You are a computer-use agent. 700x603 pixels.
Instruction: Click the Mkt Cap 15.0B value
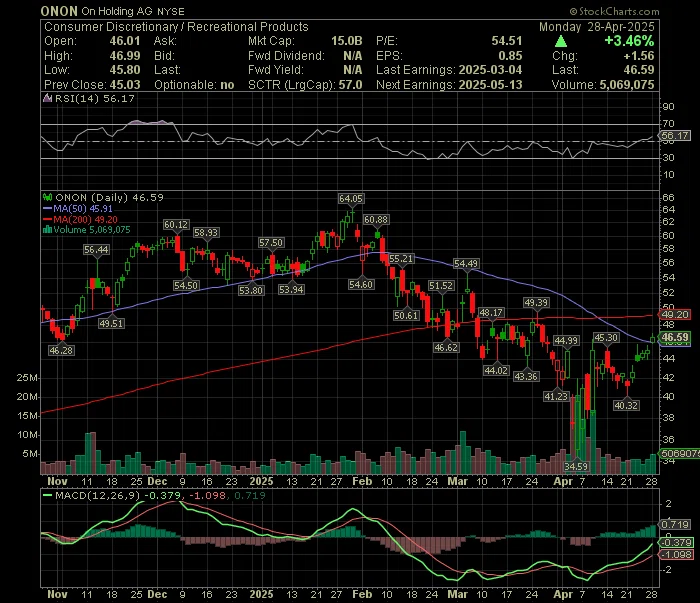tap(346, 41)
